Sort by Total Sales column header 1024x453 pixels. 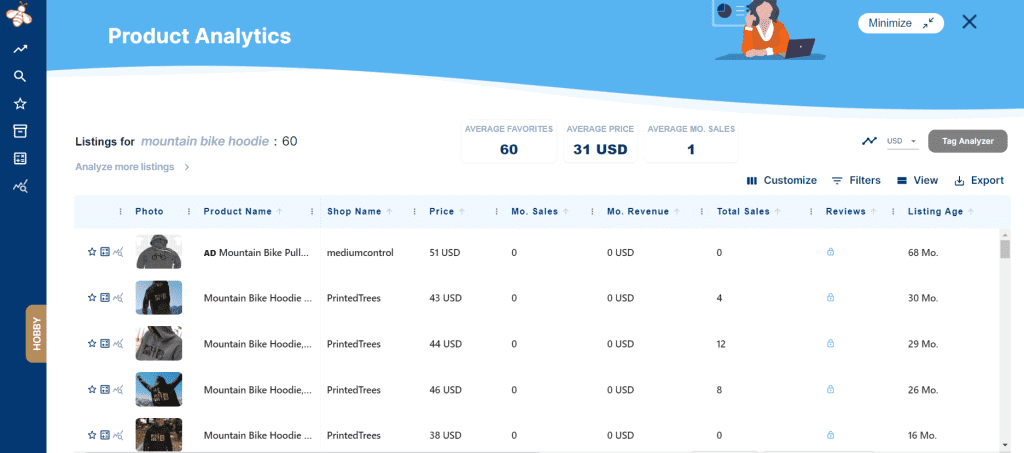pos(743,211)
